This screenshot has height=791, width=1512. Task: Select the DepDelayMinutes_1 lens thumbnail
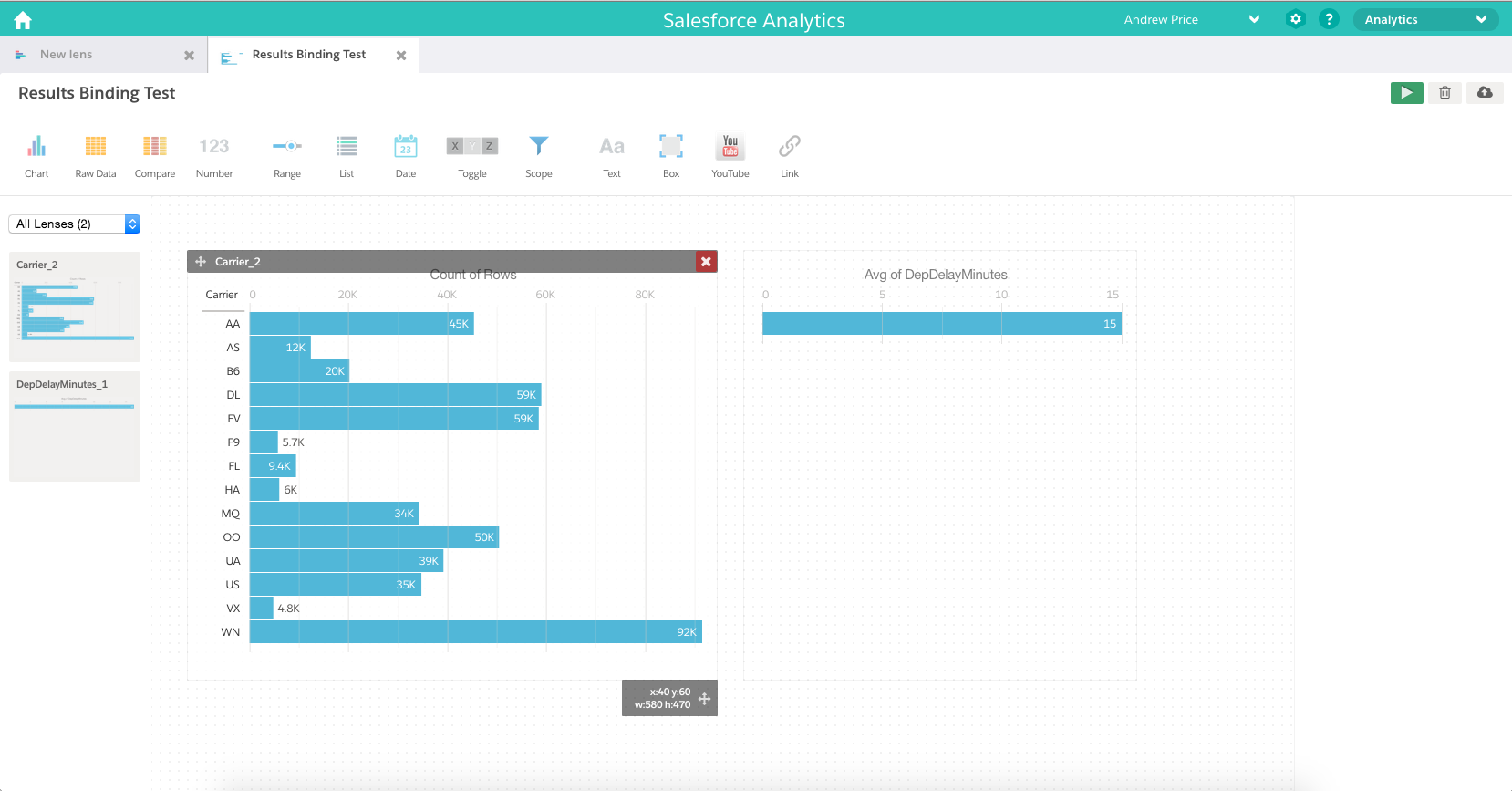click(x=75, y=426)
